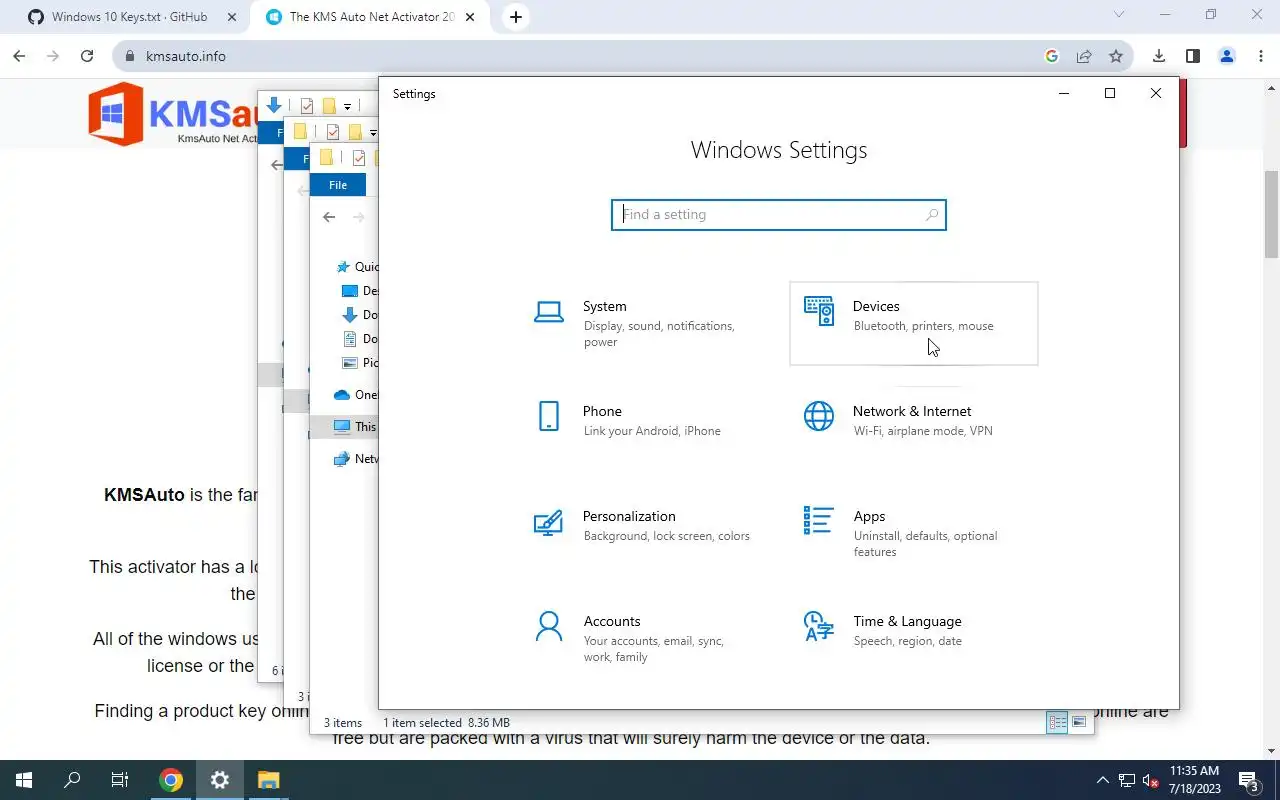Viewport: 1280px width, 800px height.
Task: Maximize the Settings window
Action: [x=1110, y=93]
